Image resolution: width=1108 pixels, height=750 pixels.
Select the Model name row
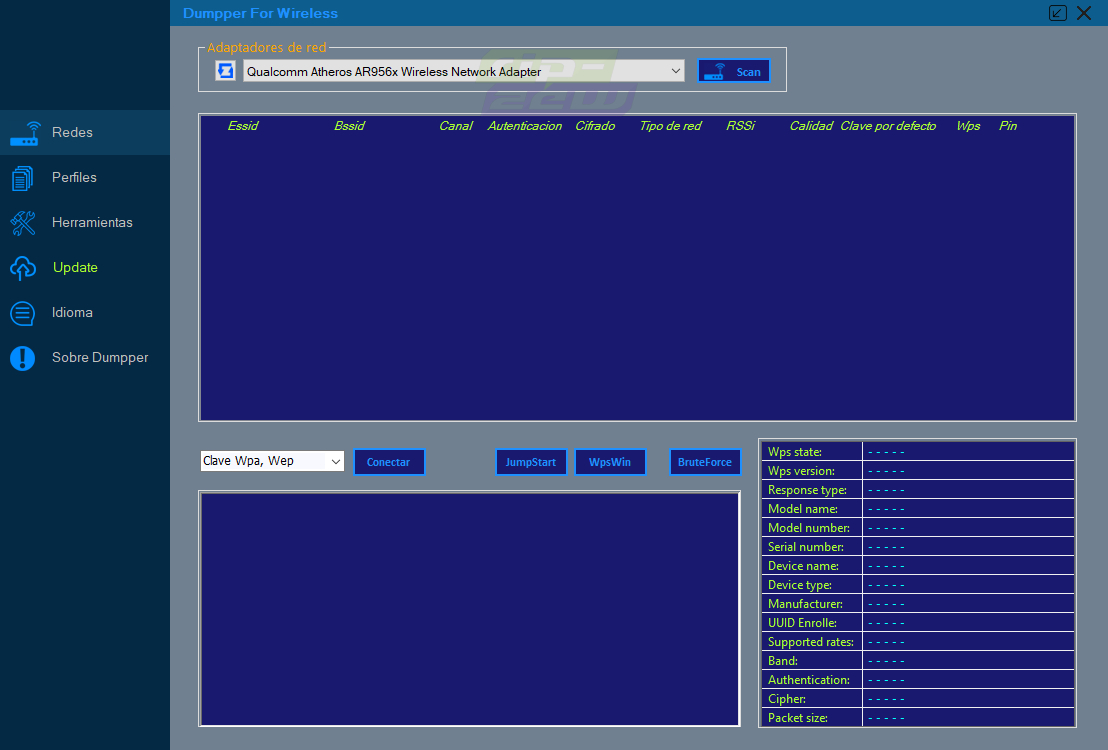coord(917,509)
